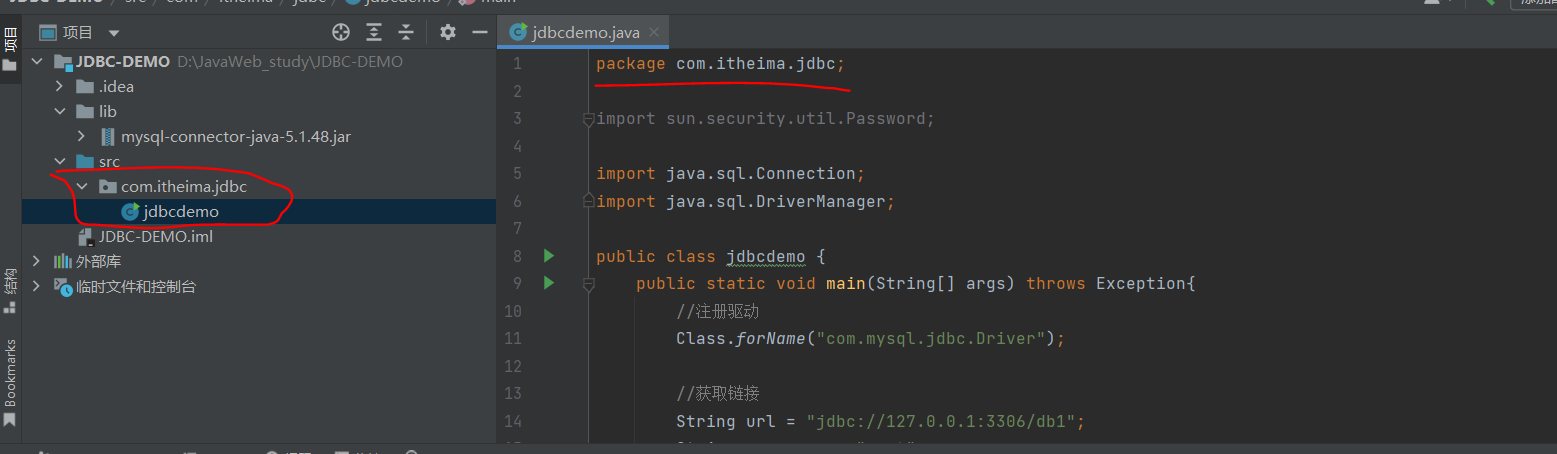
Task: Select the com.itheima.jdbc package row
Action: (259, 187)
